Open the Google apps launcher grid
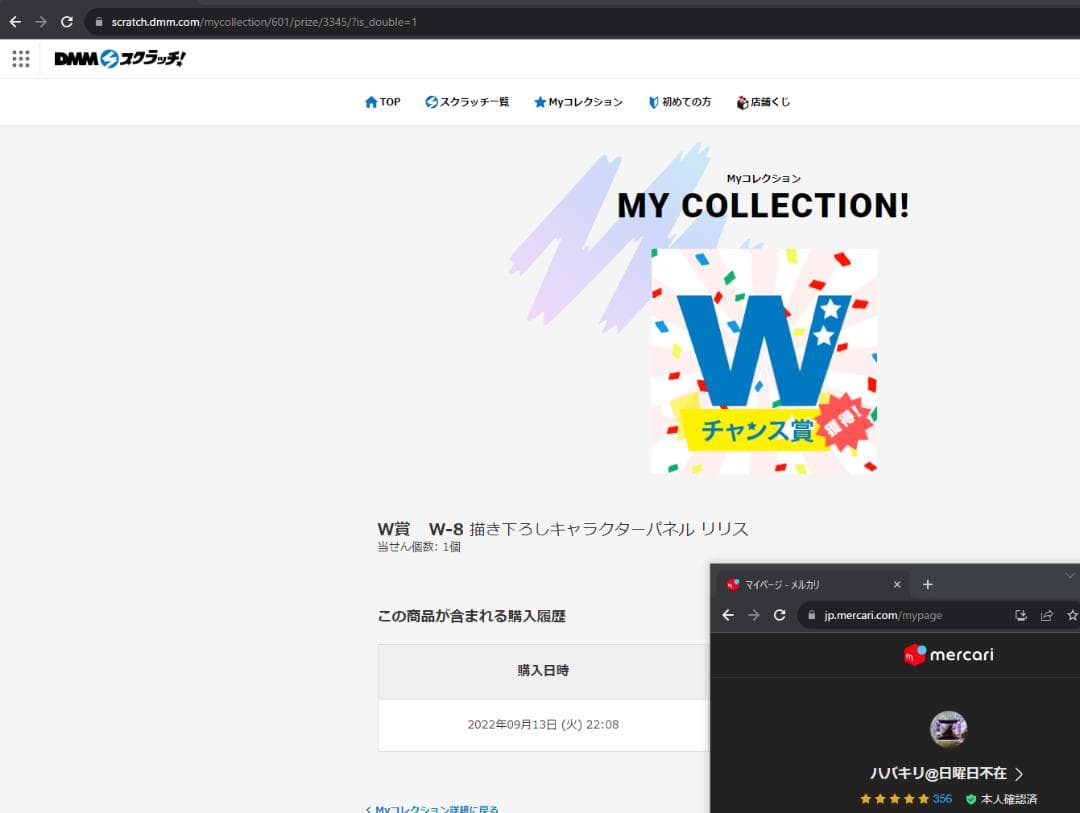 [x=20, y=58]
